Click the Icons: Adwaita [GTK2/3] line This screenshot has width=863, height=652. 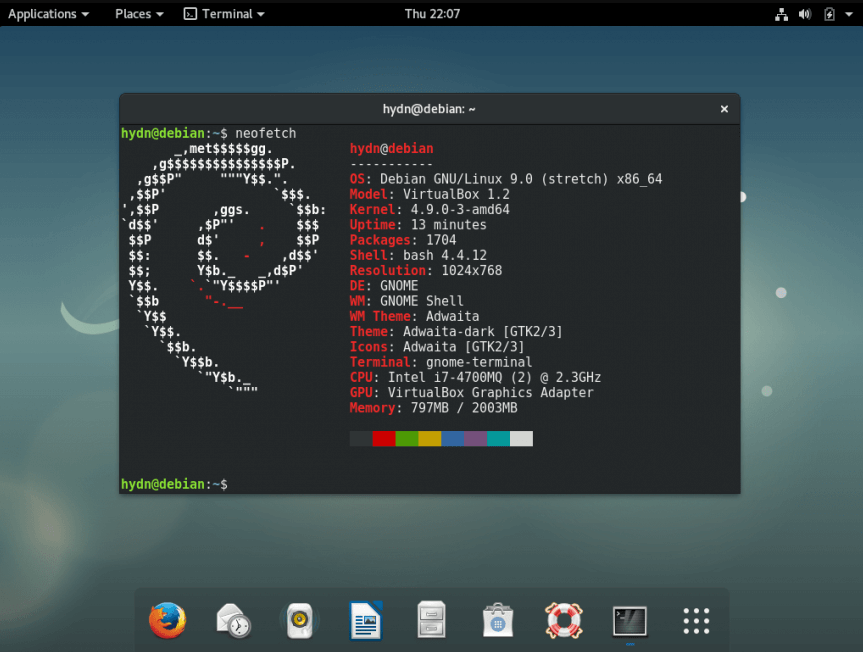click(437, 347)
